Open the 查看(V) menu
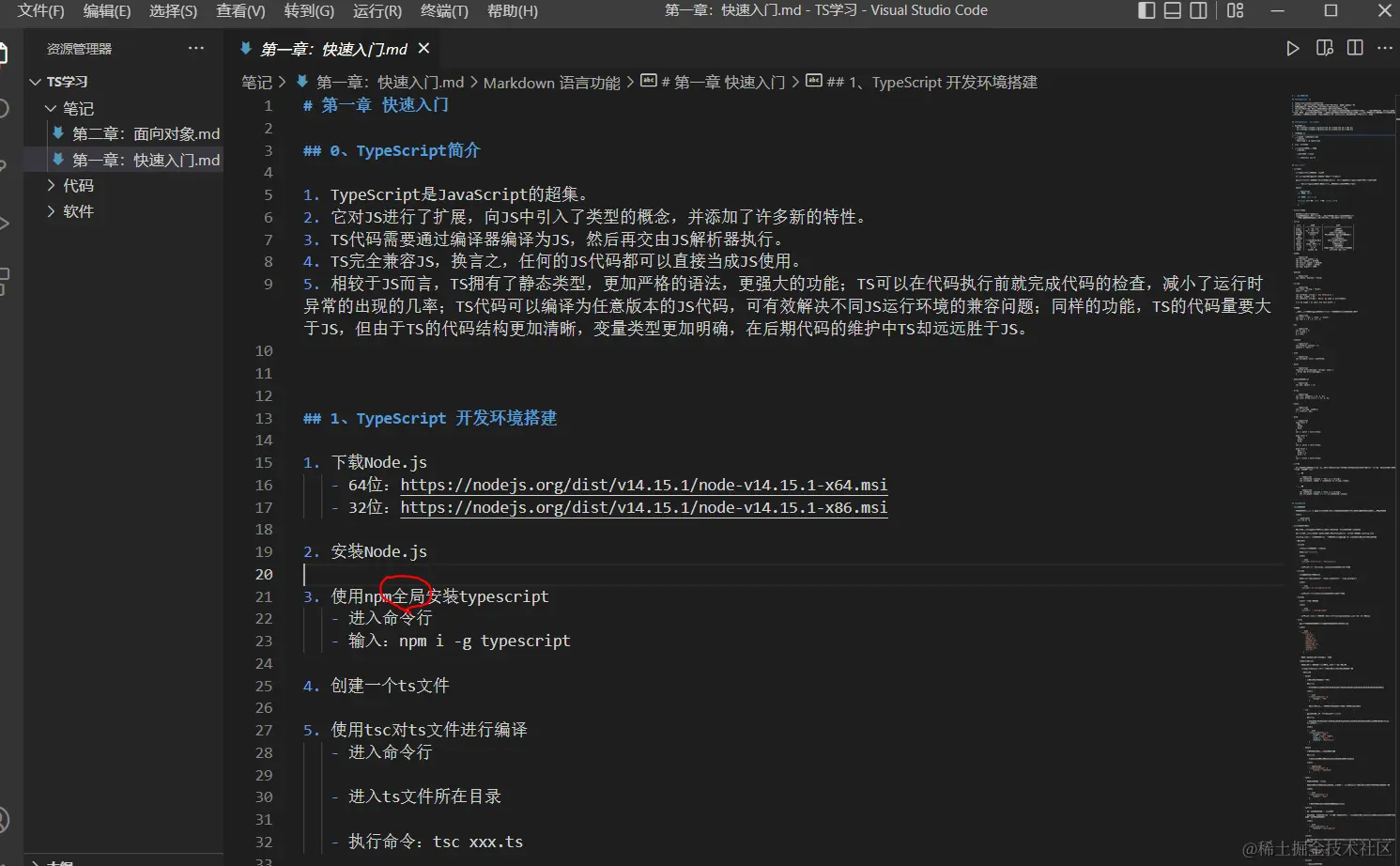Viewport: 1400px width, 866px height. pyautogui.click(x=240, y=10)
